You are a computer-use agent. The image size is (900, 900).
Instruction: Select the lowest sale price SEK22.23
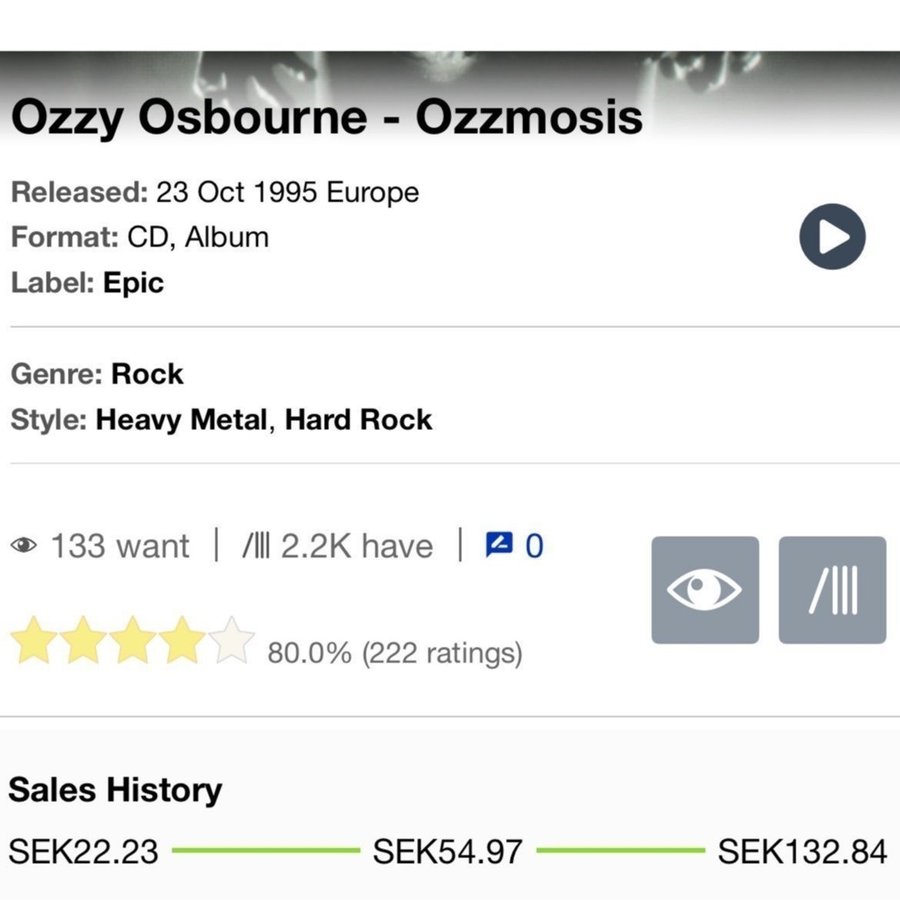pyautogui.click(x=84, y=852)
